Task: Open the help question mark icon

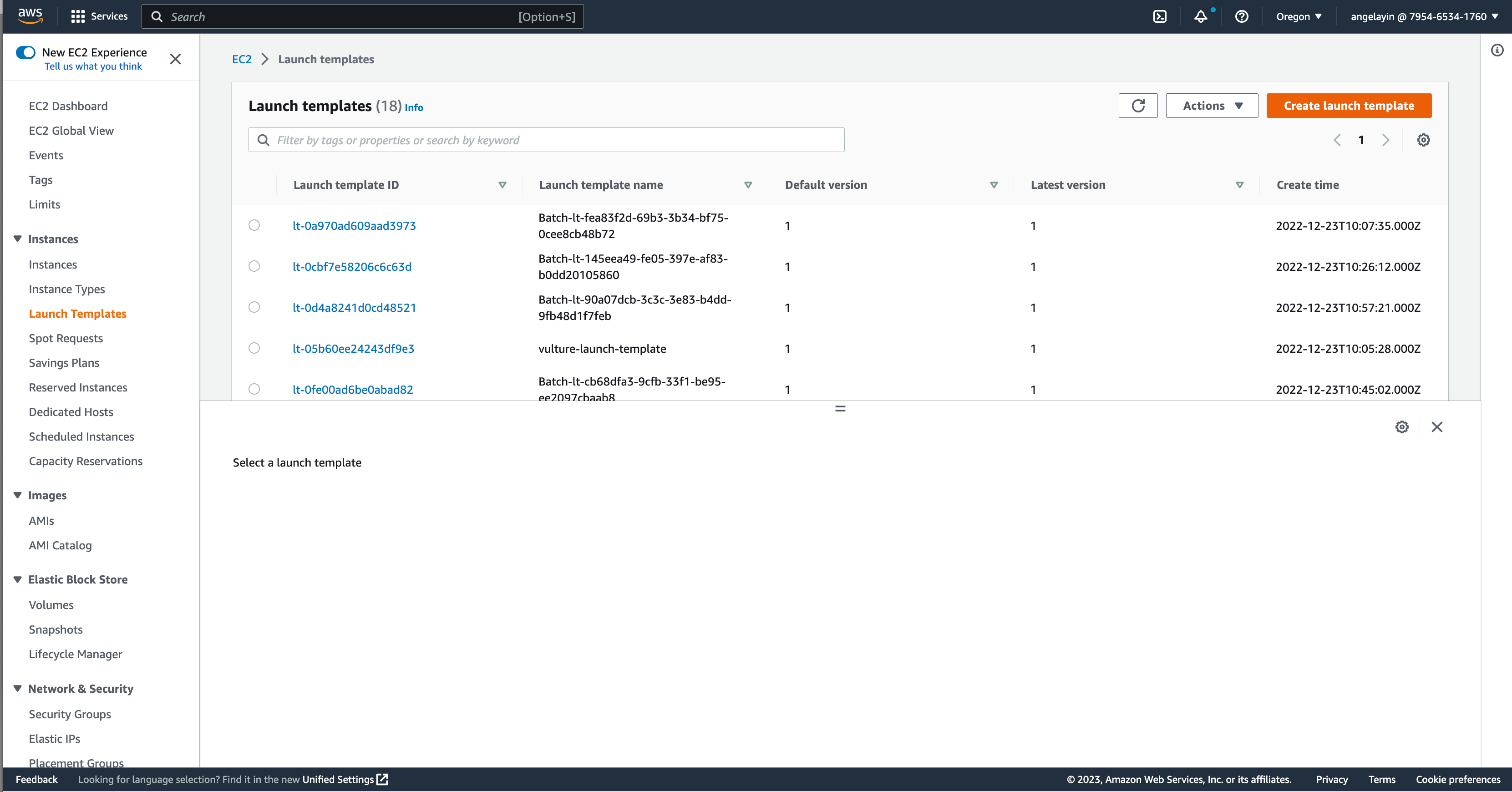Action: tap(1241, 16)
